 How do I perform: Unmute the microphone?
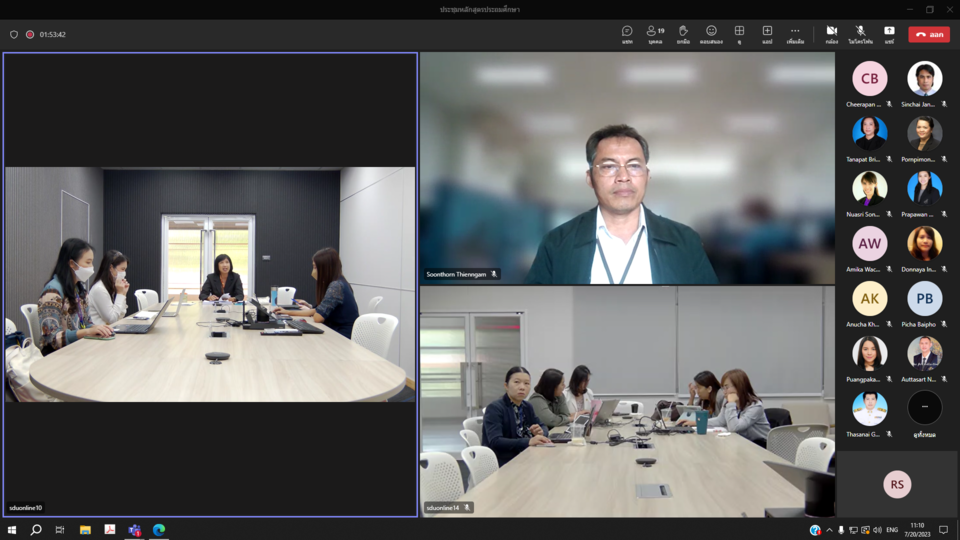[860, 34]
